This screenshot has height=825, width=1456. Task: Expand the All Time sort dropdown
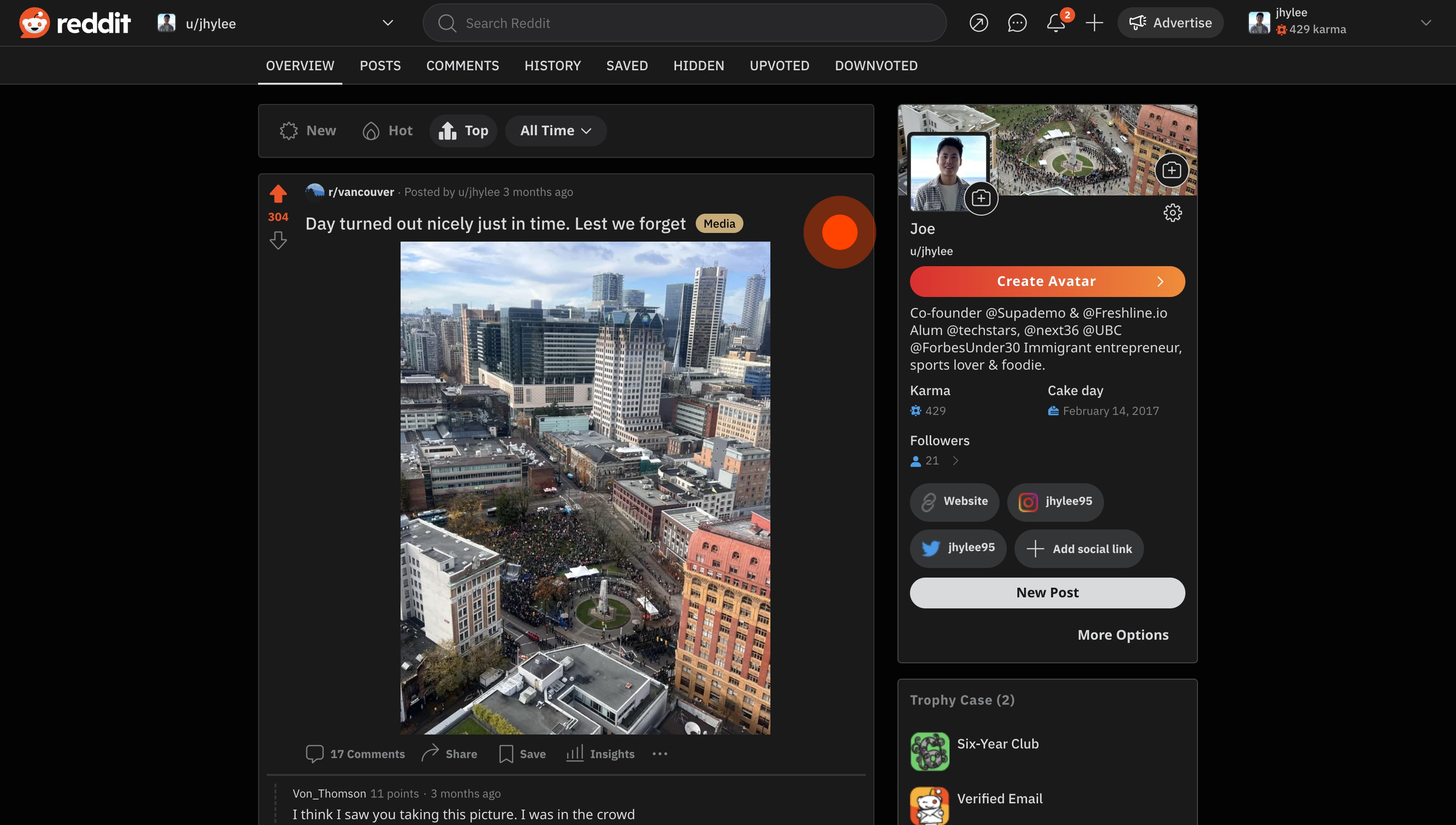tap(556, 131)
